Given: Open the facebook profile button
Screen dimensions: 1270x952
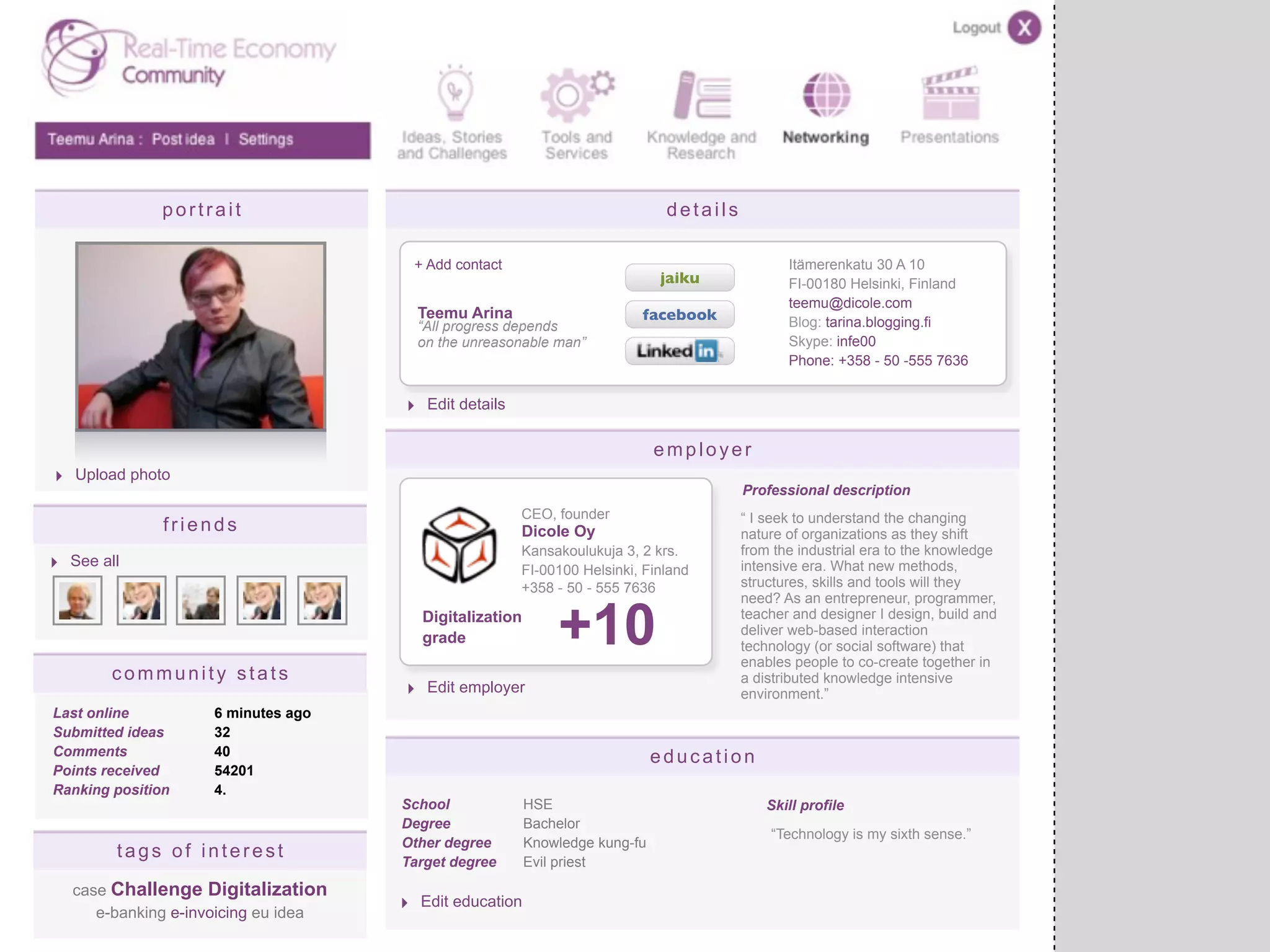Looking at the screenshot, I should coord(679,315).
